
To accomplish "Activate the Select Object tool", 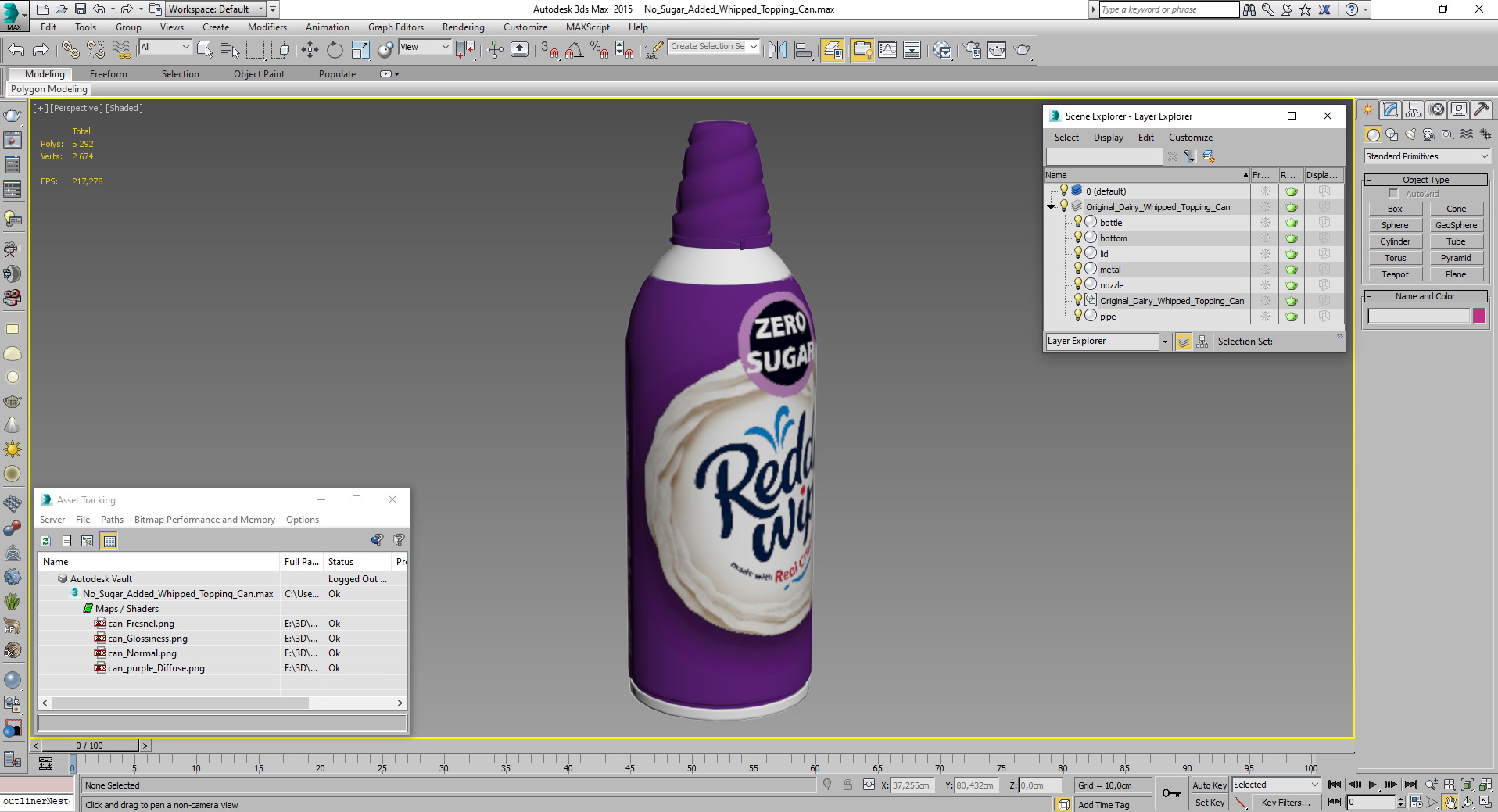I will (206, 50).
